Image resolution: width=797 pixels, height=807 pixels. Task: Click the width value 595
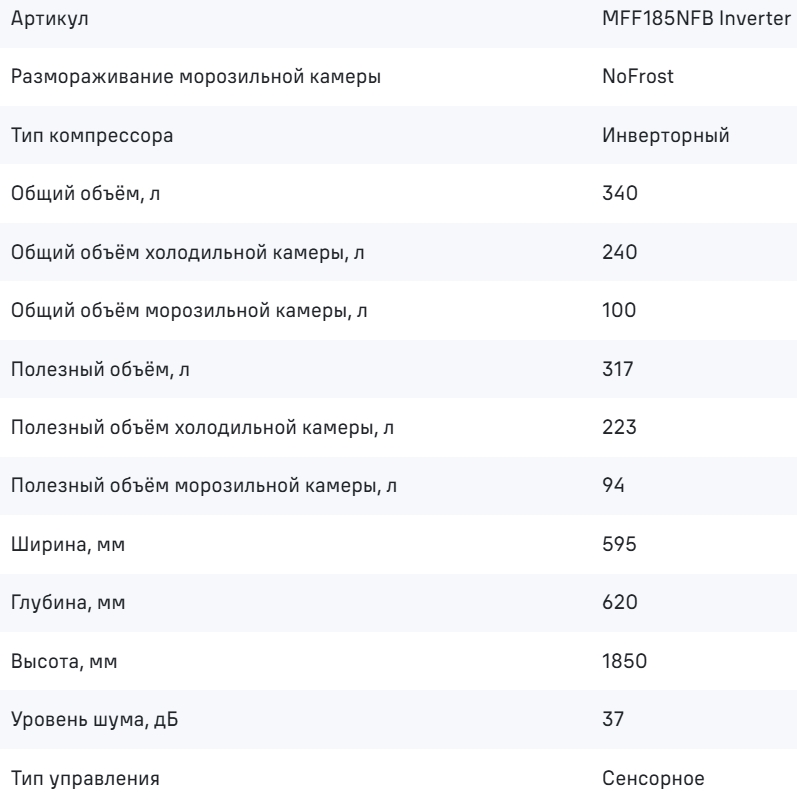[x=619, y=544]
